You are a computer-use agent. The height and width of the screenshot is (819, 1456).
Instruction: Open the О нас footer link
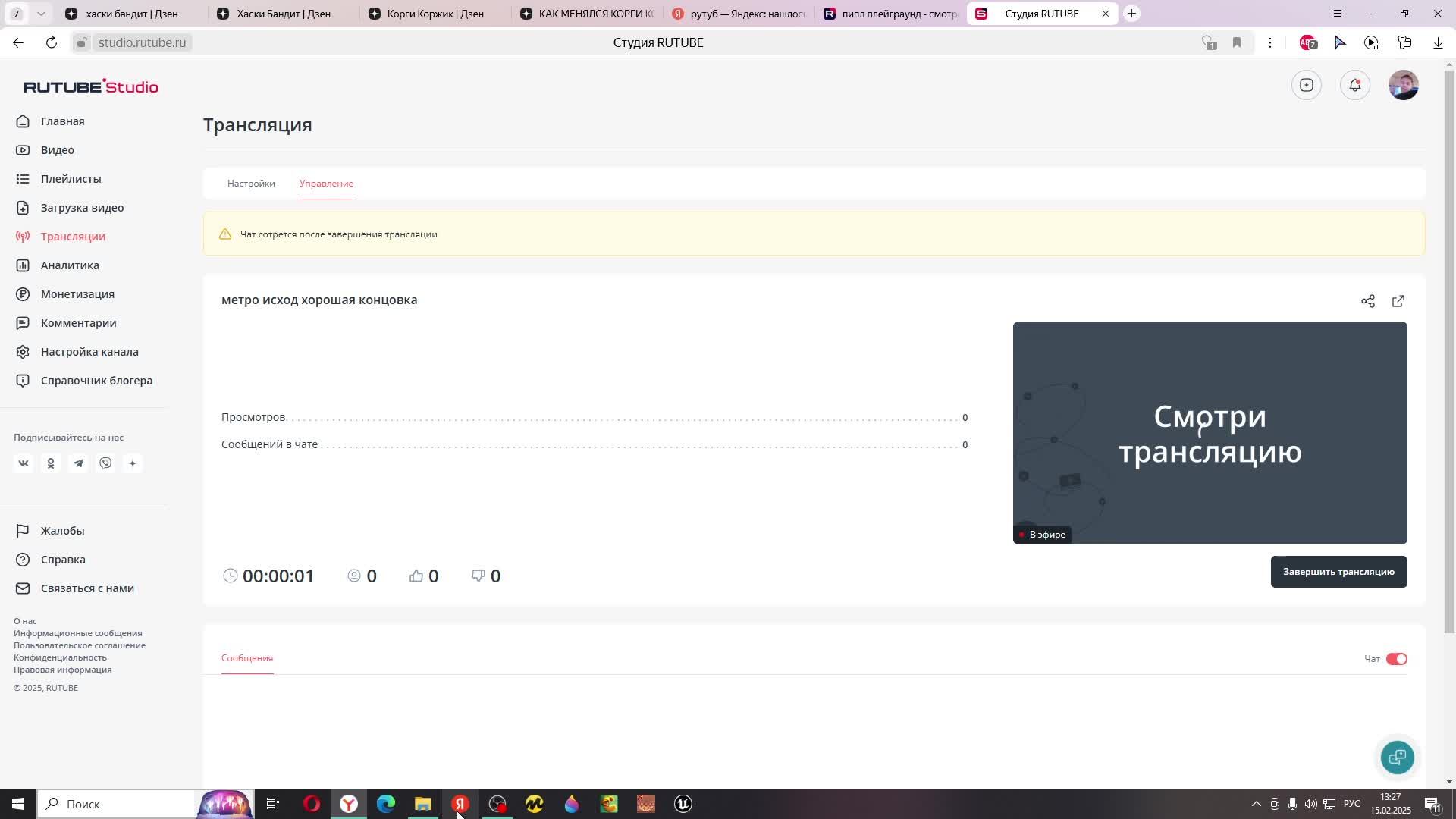[25, 621]
